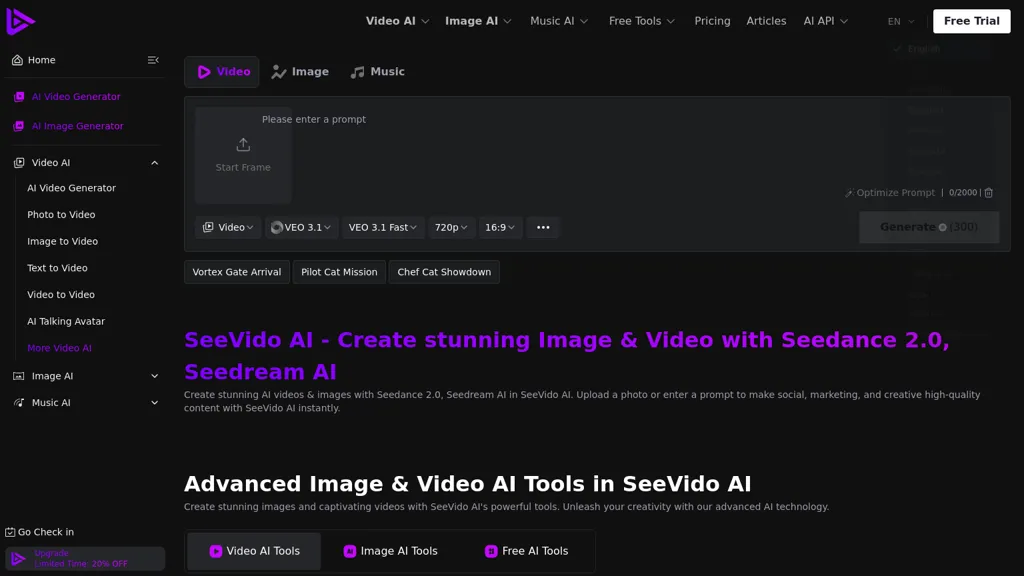Viewport: 1024px width, 576px height.
Task: Open the Pricing page
Action: [712, 21]
